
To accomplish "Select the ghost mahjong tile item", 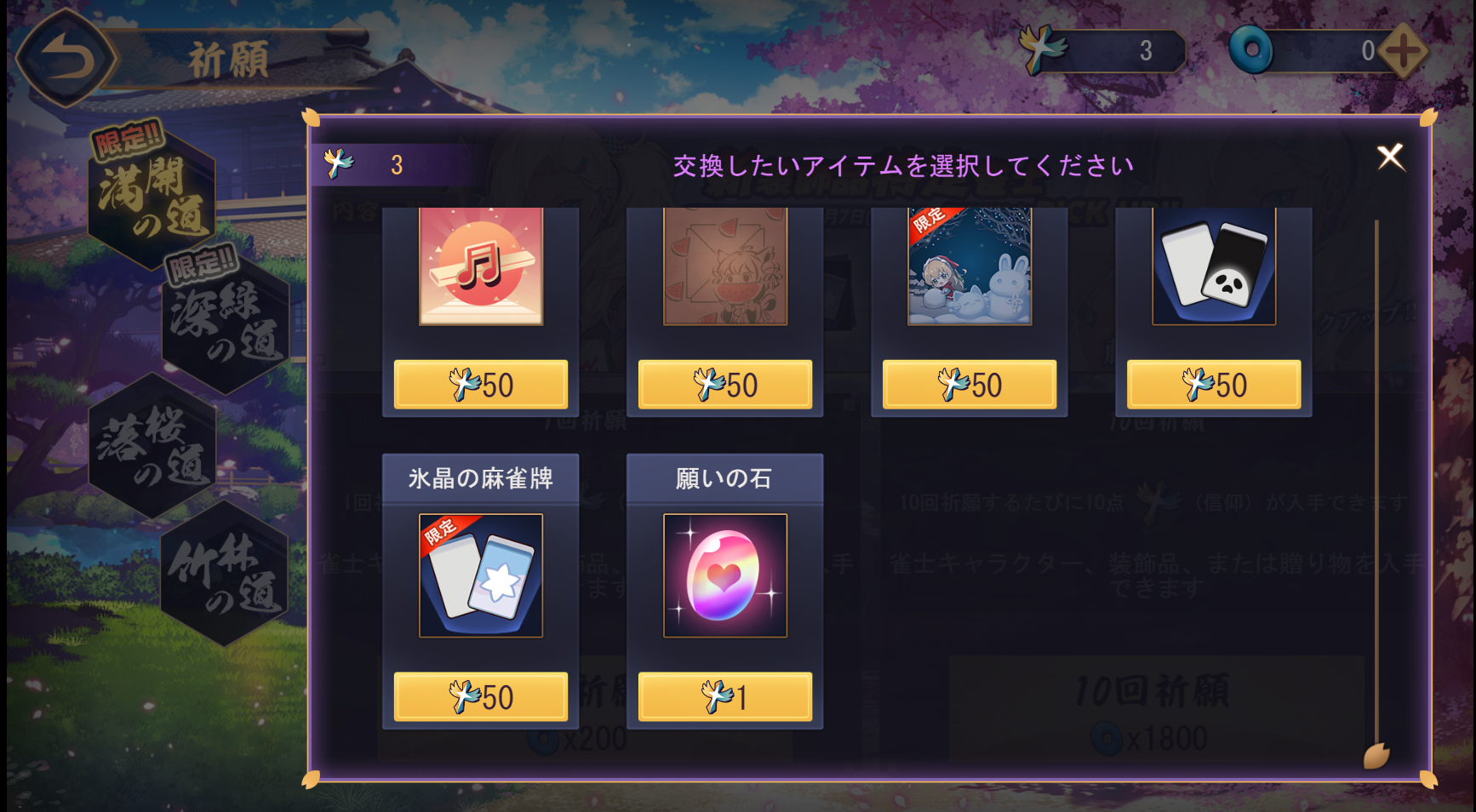I will pos(1214,266).
